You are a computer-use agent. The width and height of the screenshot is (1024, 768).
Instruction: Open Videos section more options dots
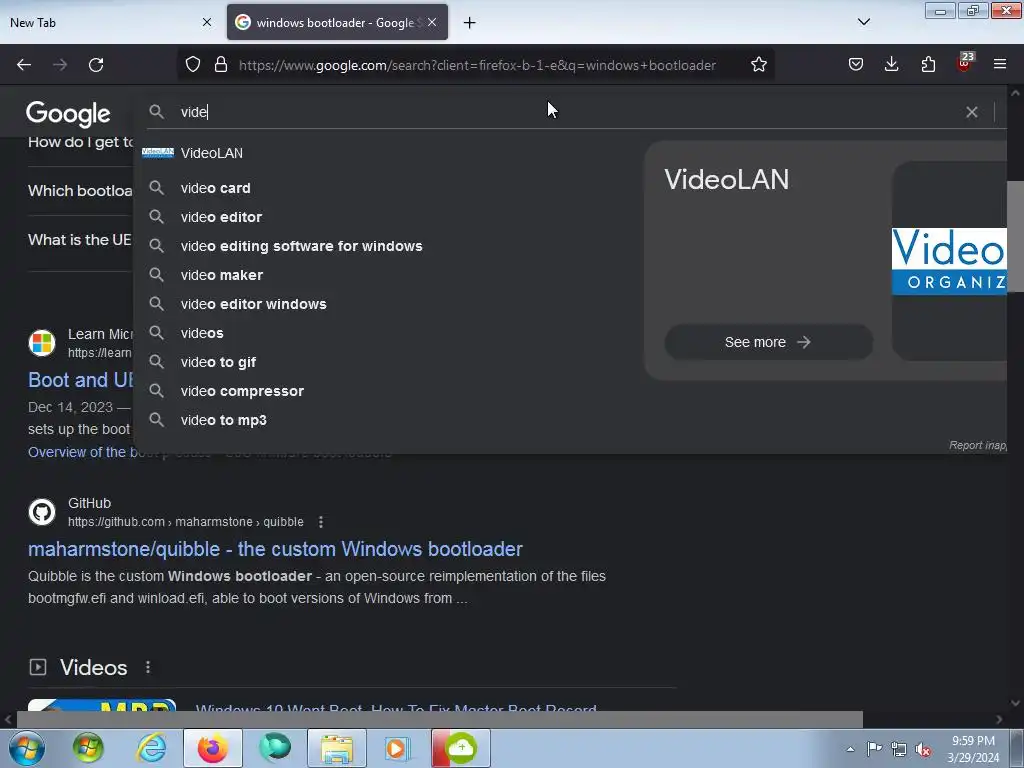tap(148, 667)
